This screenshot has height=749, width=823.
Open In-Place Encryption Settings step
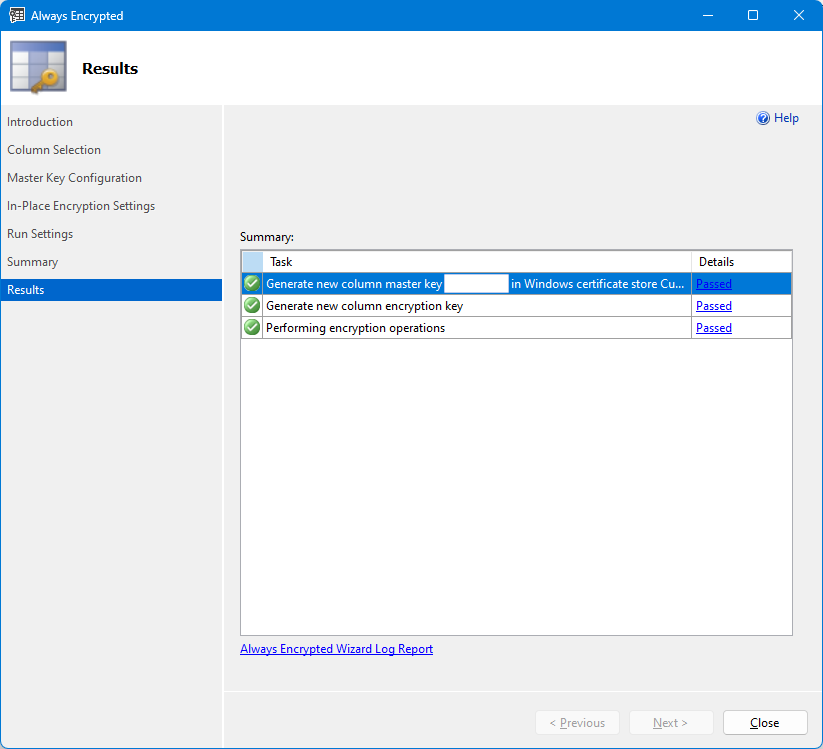pyautogui.click(x=81, y=205)
